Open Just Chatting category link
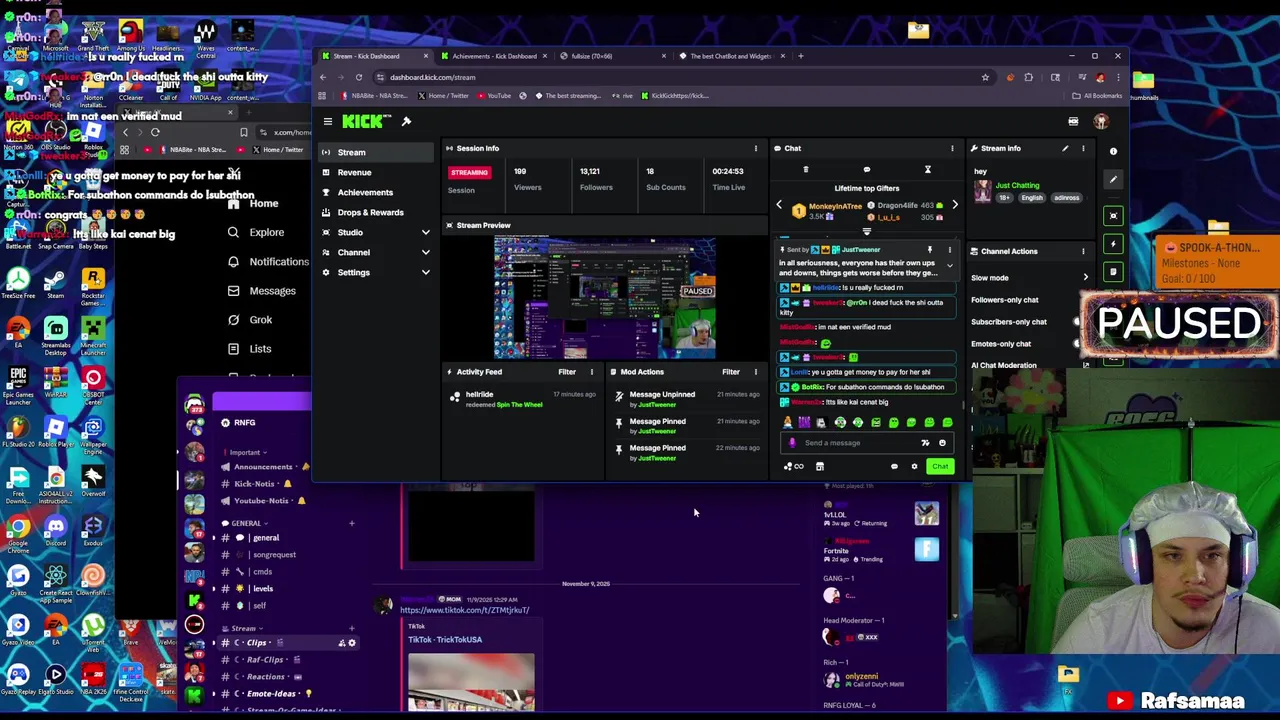The image size is (1280, 720). 1017,185
